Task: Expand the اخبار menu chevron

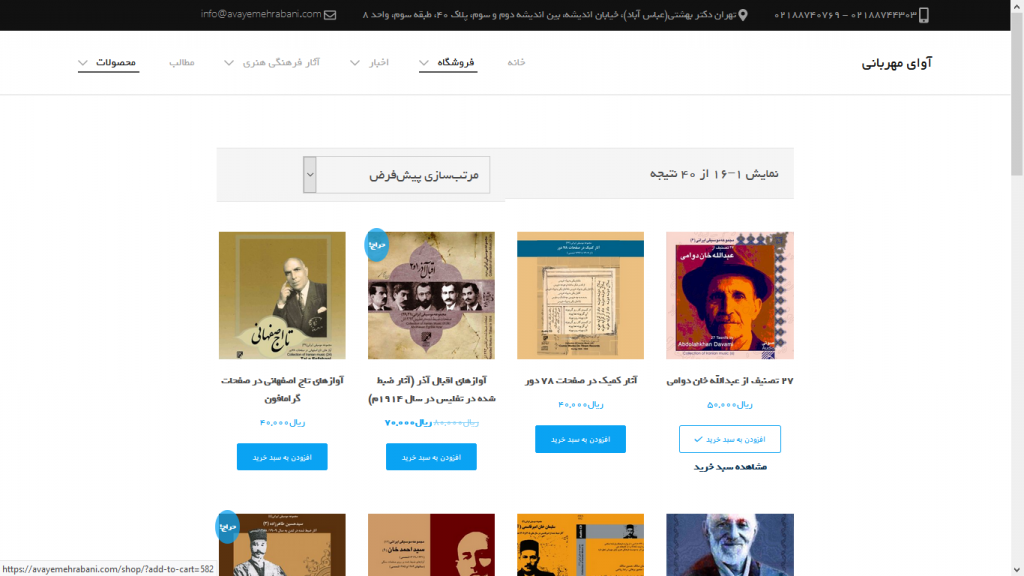Action: click(355, 63)
